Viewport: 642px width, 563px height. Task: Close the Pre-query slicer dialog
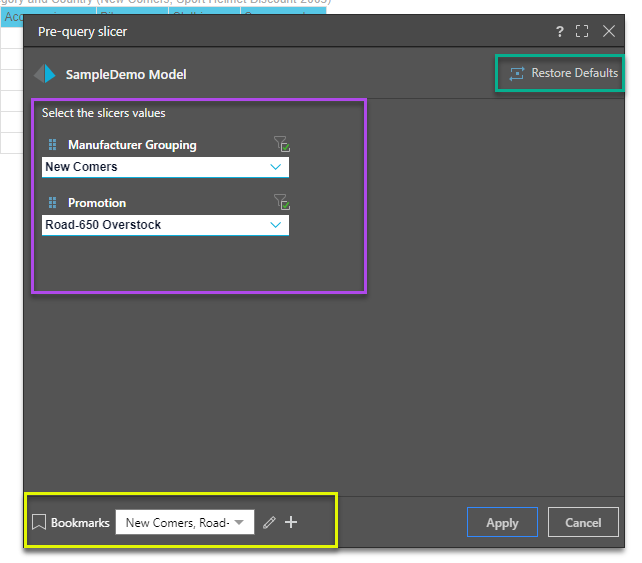tap(608, 32)
